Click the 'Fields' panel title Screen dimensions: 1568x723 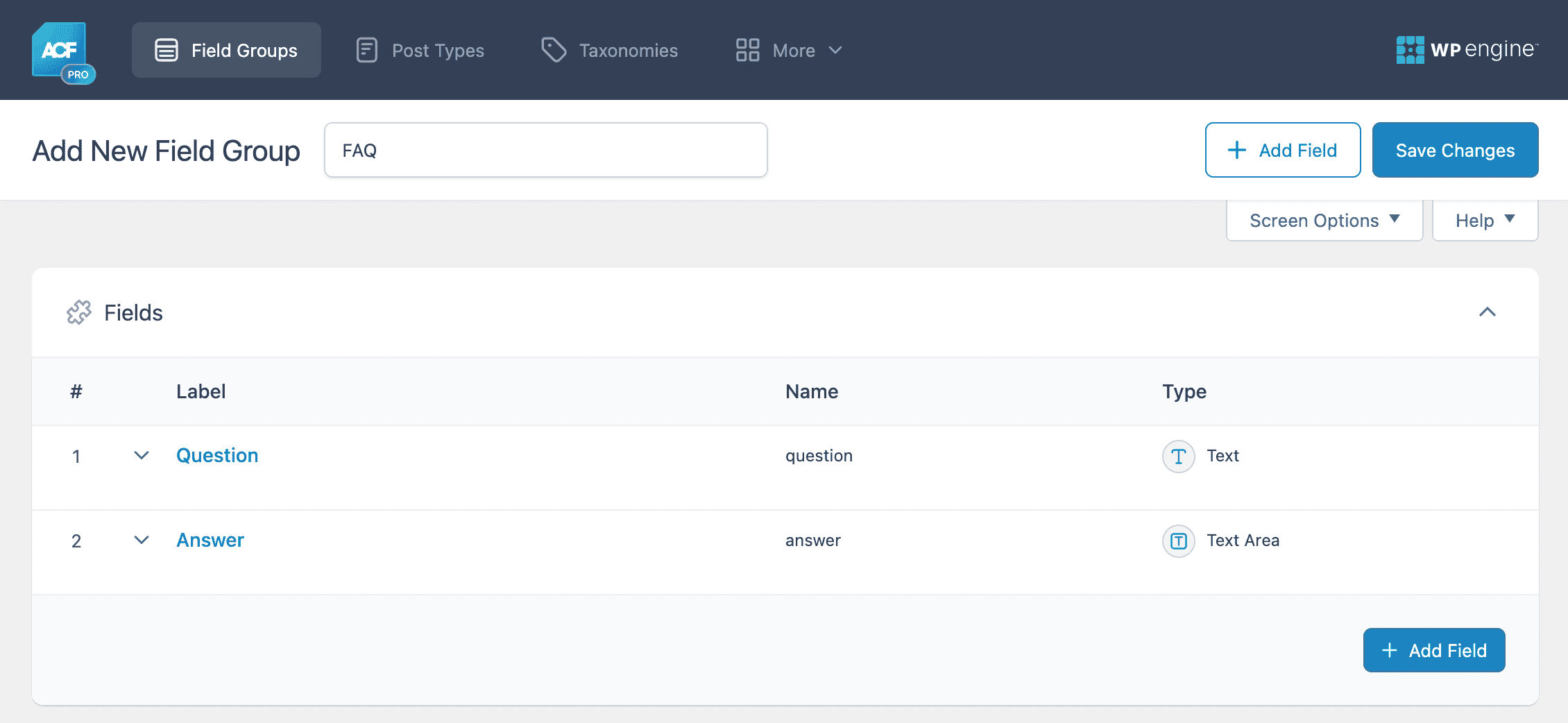coord(133,313)
